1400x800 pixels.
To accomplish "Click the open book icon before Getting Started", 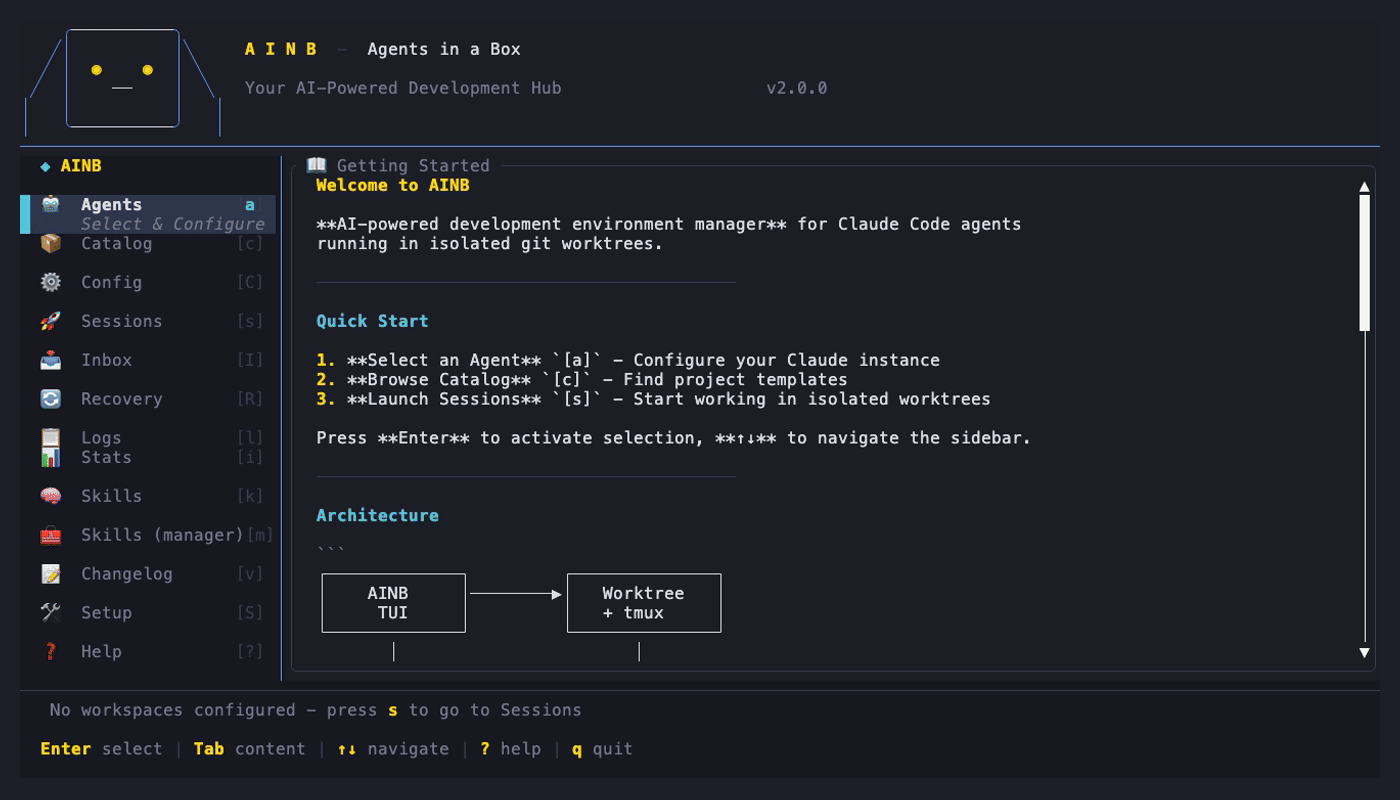I will 317,165.
